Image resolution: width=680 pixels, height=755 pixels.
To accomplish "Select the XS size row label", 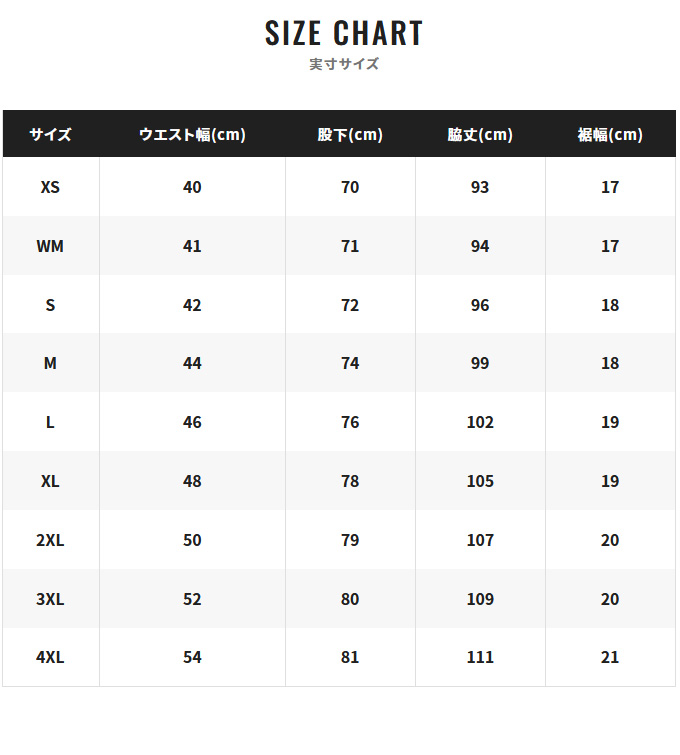I will pyautogui.click(x=50, y=187).
